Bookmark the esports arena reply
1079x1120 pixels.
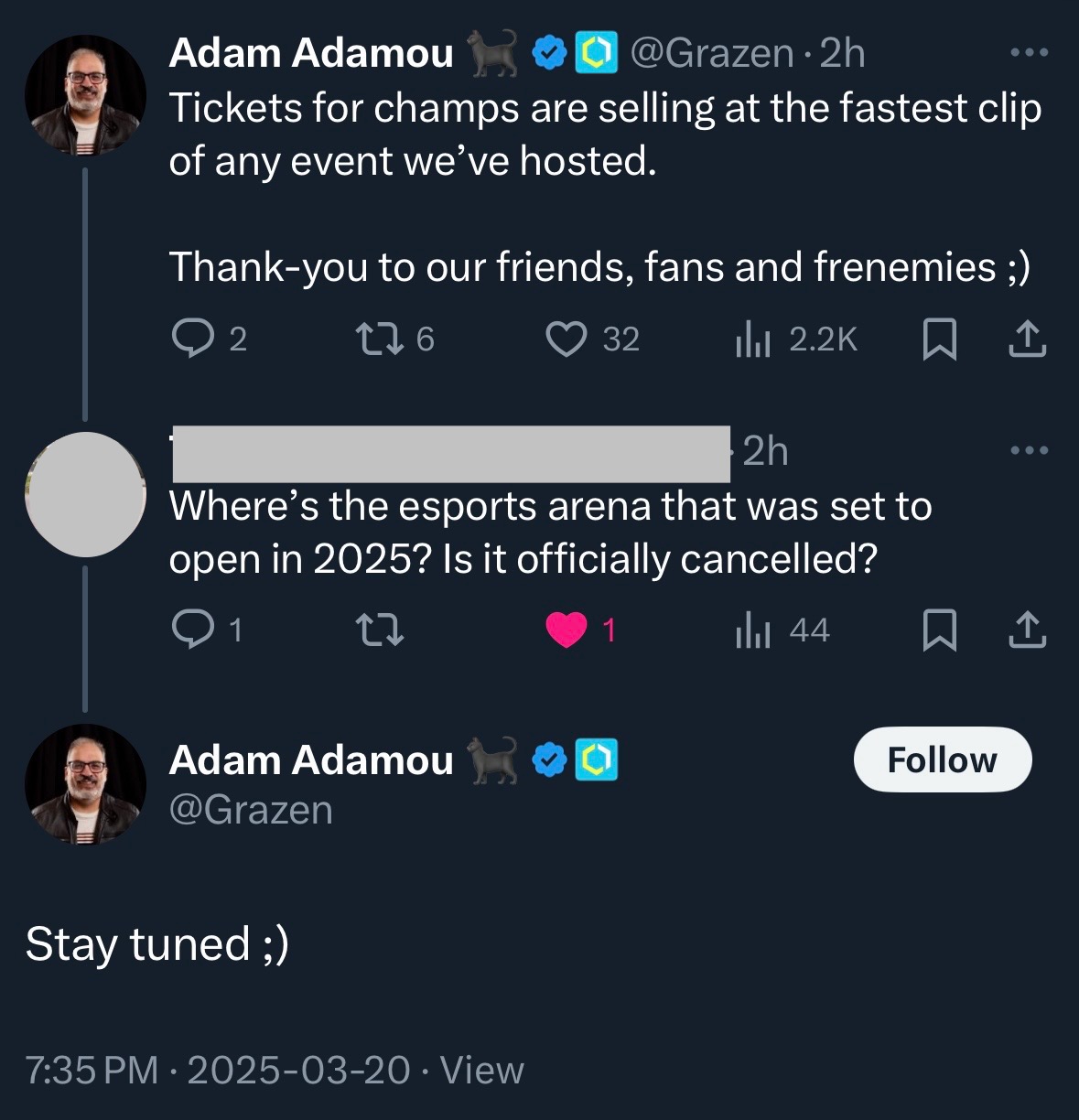(939, 630)
